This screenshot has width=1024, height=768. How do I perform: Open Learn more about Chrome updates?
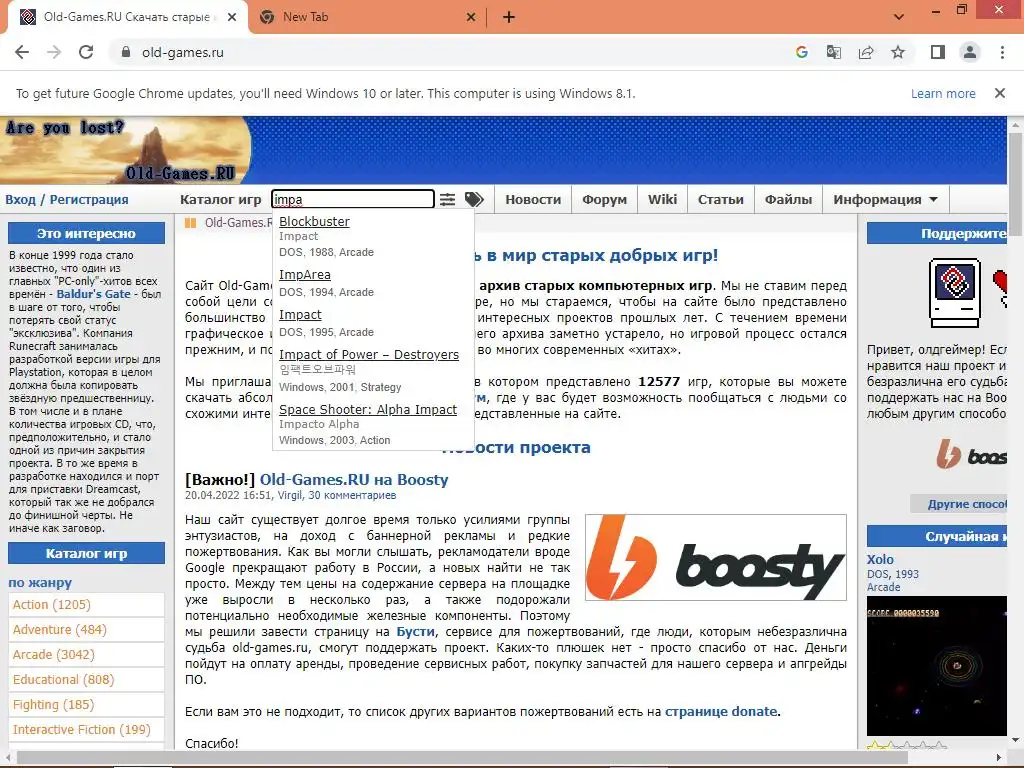point(943,93)
